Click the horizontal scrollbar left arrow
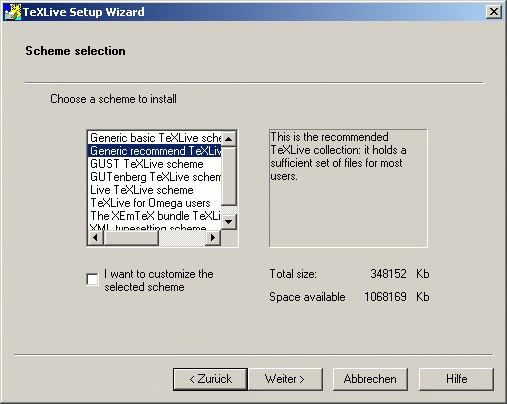 (x=96, y=238)
